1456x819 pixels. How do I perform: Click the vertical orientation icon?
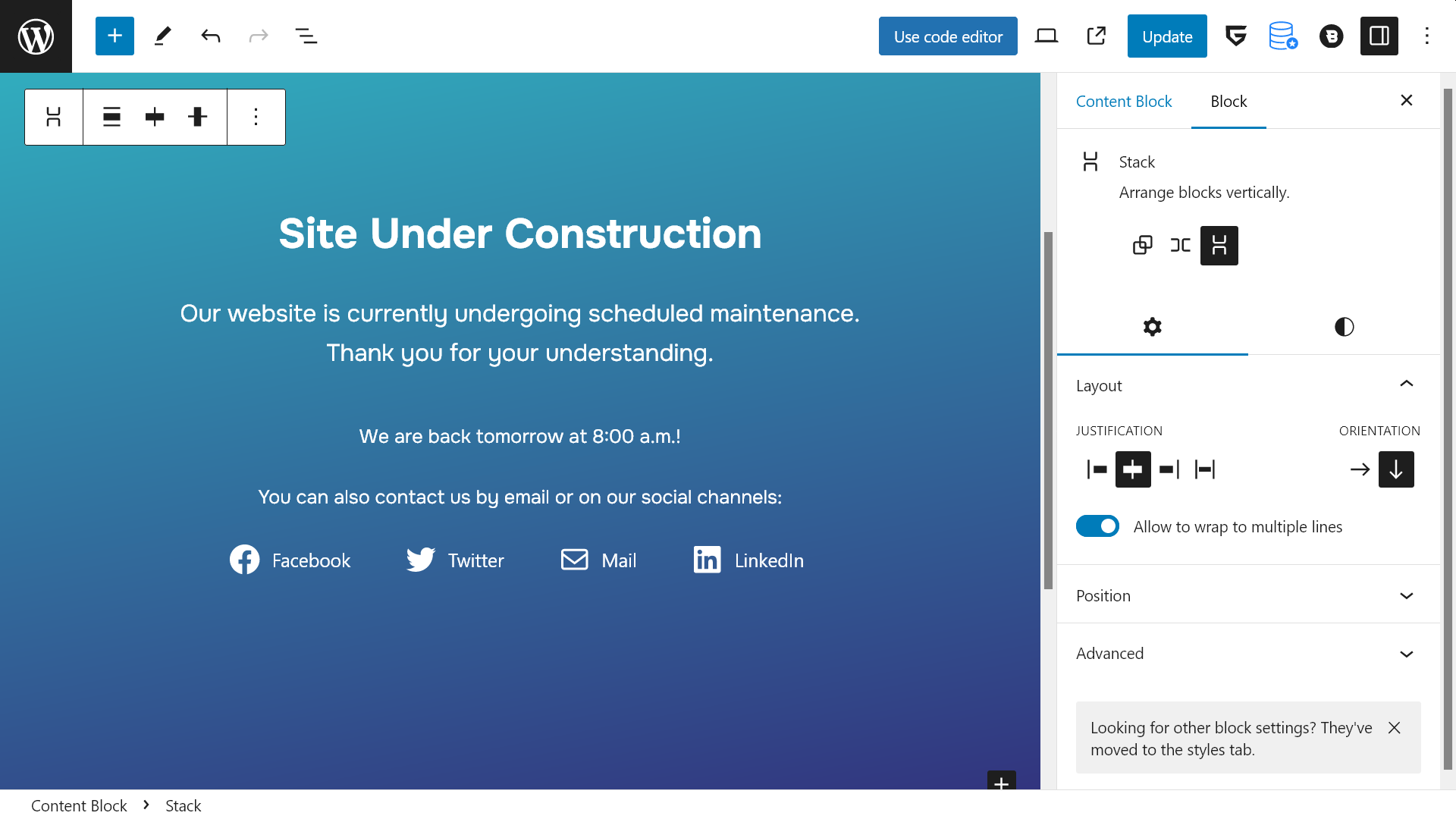[1396, 469]
